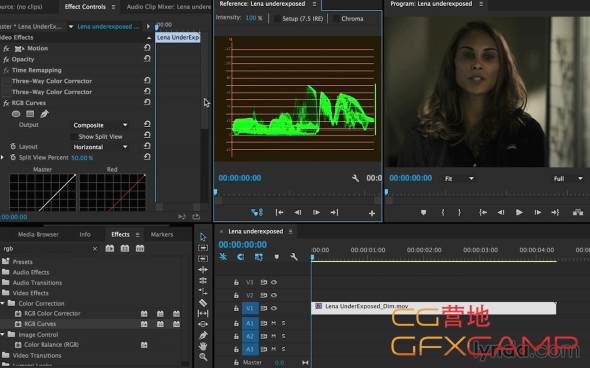Click the Red curve graph
The width and height of the screenshot is (590, 368).
113,192
